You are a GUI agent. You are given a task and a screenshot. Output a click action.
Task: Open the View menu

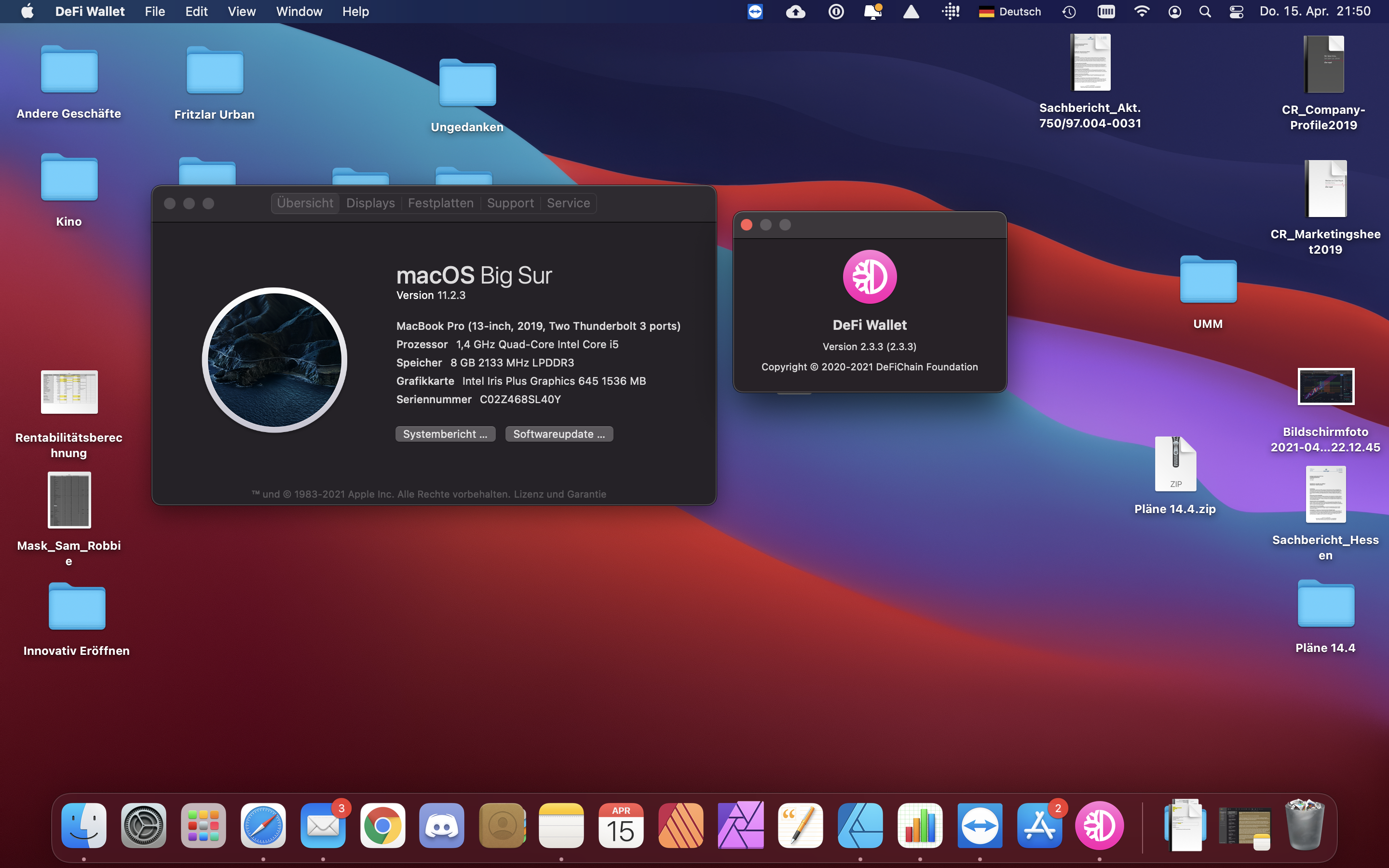click(242, 12)
